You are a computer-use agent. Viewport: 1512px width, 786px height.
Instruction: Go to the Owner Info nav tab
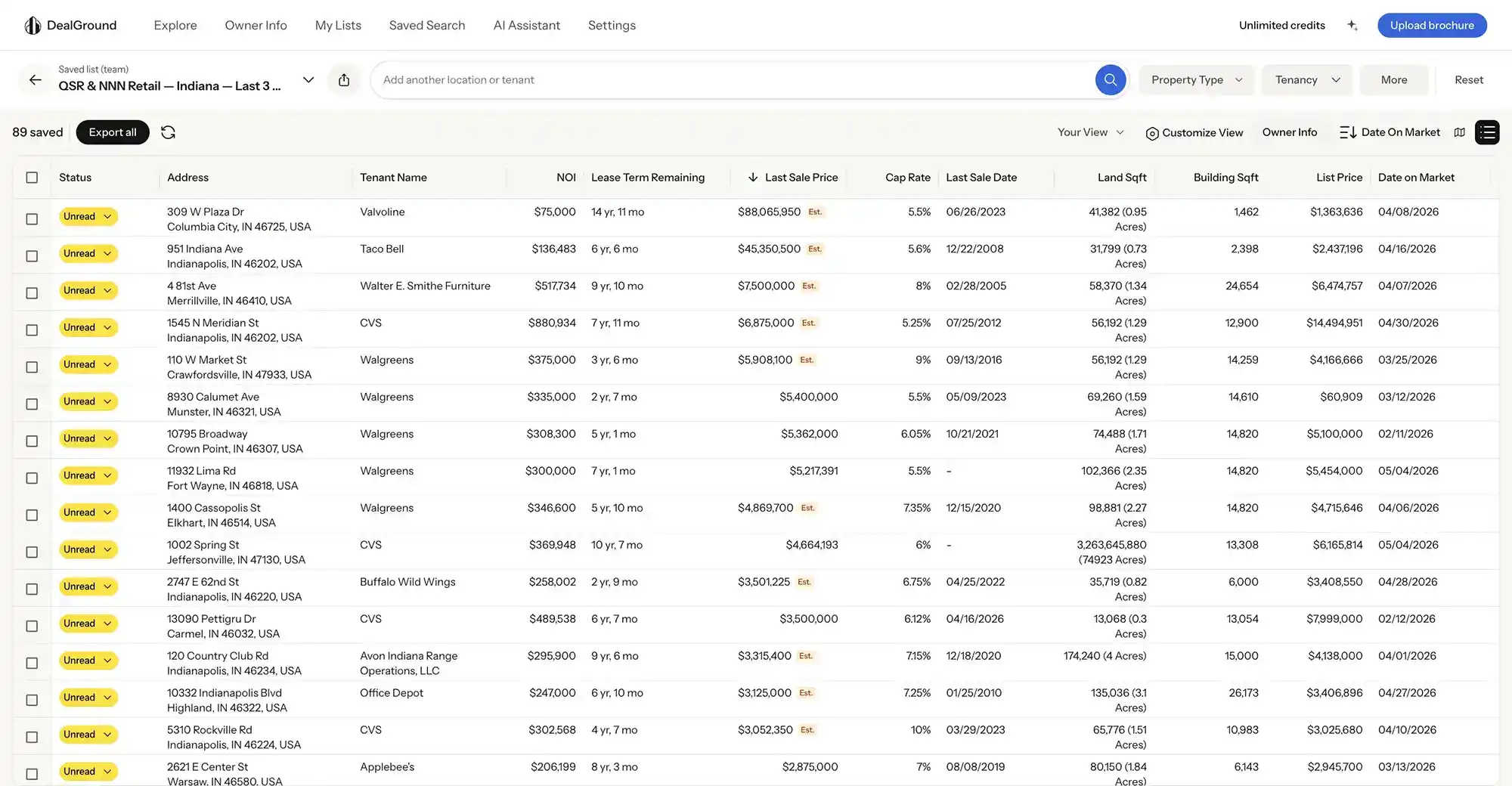click(x=256, y=26)
